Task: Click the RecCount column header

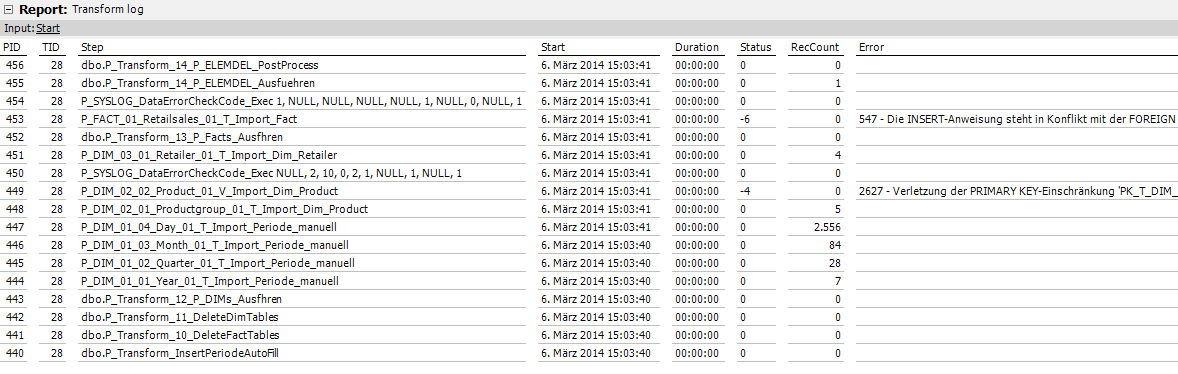Action: [814, 47]
